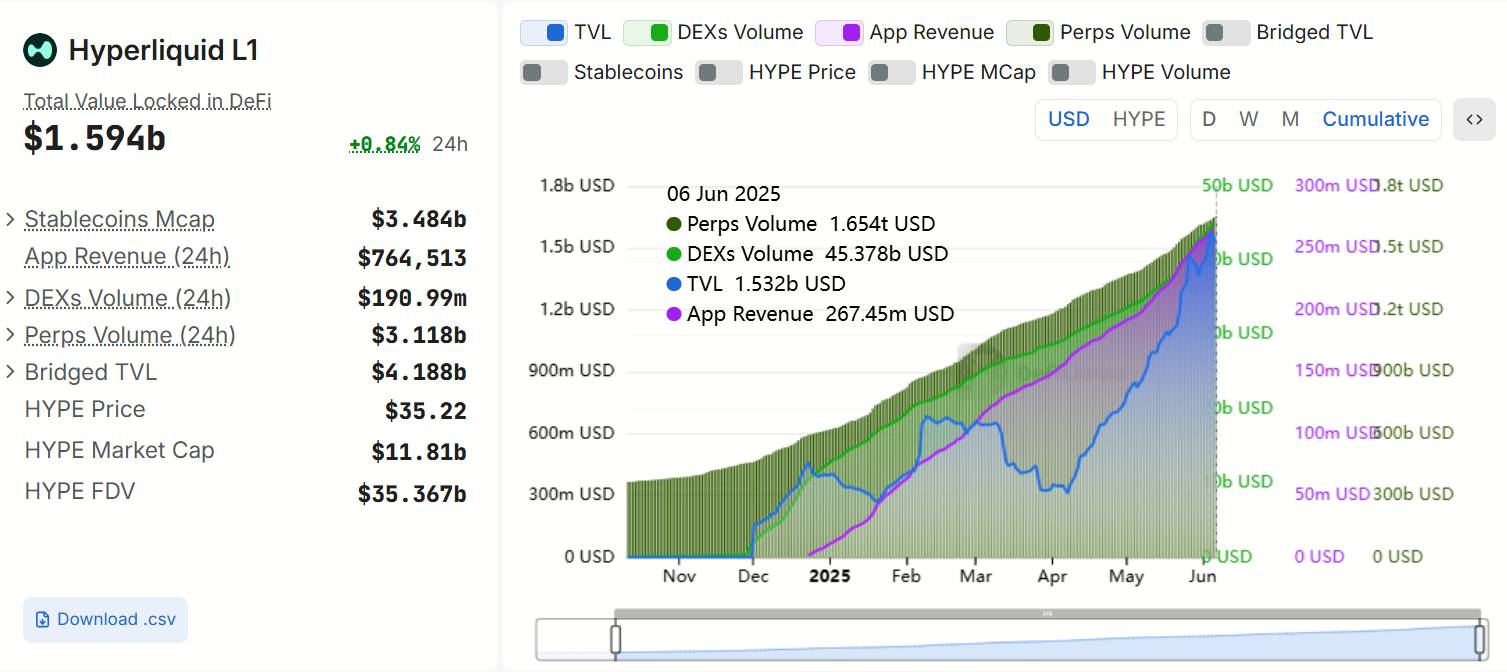Click the May label on the chart x-axis

point(1127,576)
